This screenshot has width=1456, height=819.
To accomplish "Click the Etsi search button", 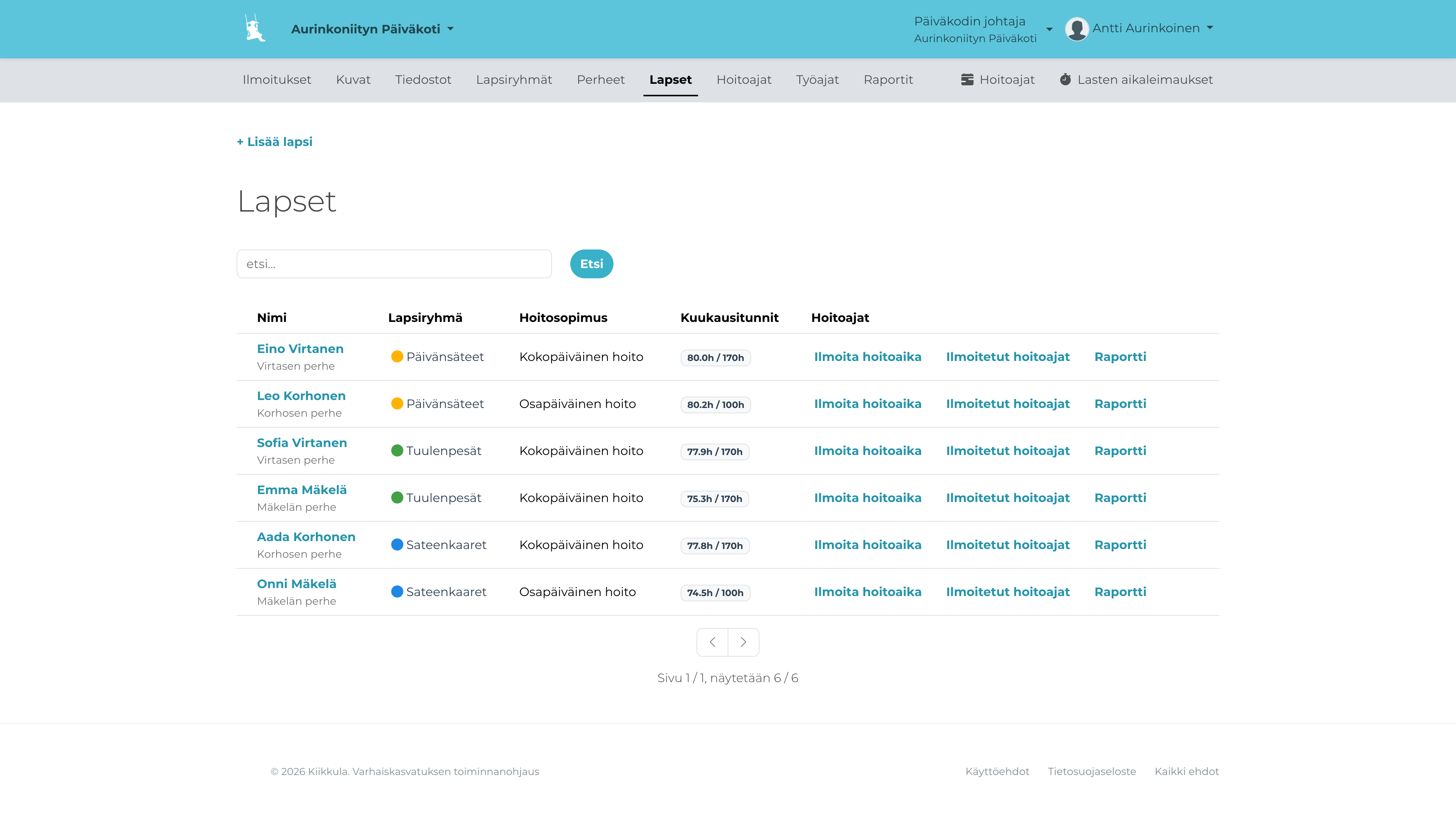I will tap(592, 264).
